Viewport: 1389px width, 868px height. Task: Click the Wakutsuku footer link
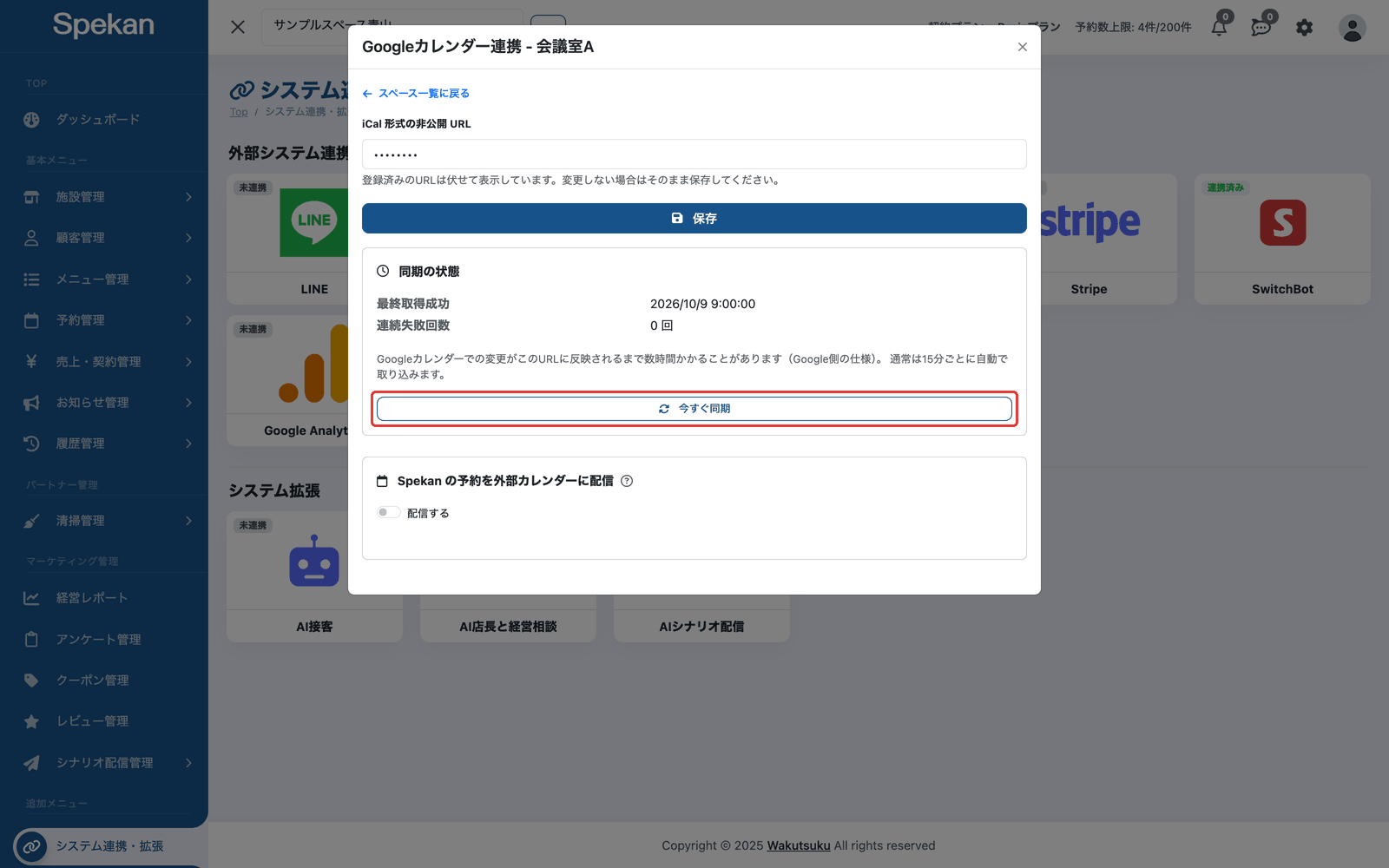[x=799, y=845]
